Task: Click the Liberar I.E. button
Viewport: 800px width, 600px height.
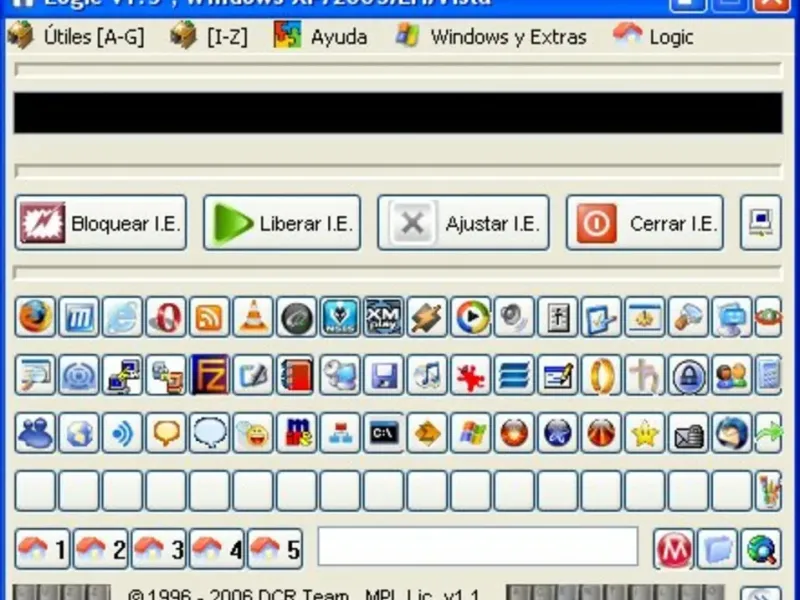Action: [282, 223]
